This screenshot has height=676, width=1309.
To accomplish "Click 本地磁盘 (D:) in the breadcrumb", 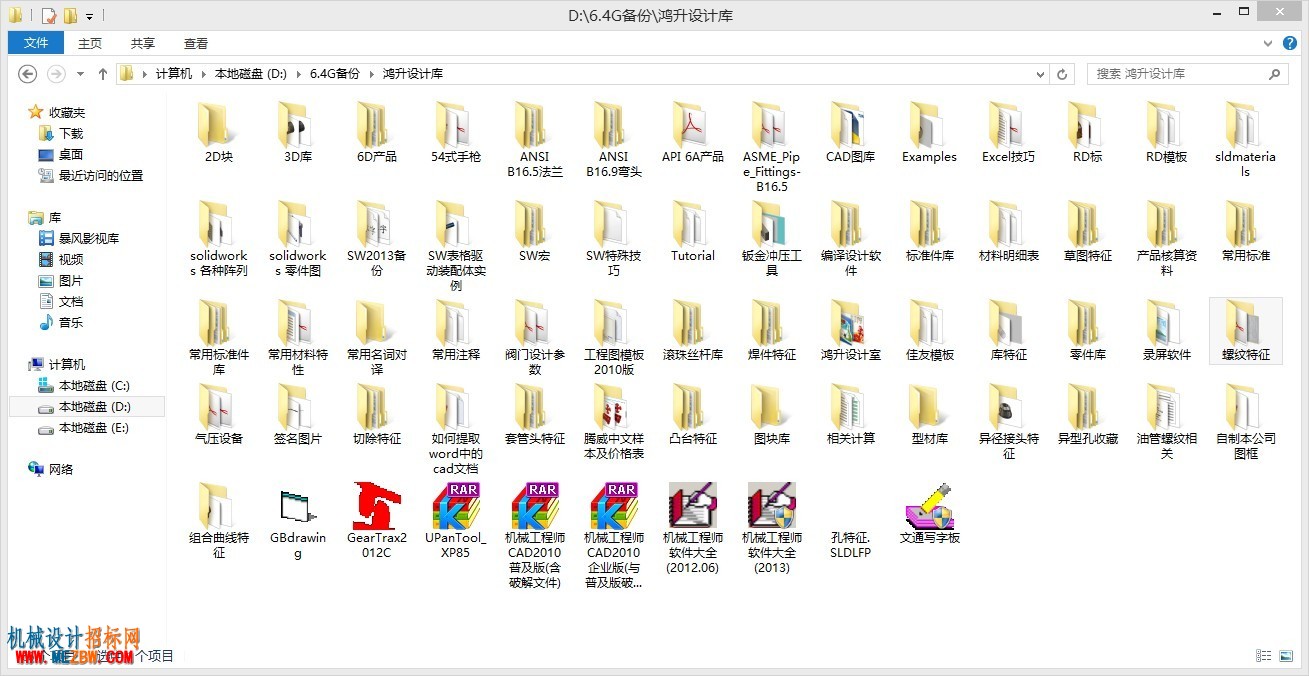I will coord(251,74).
